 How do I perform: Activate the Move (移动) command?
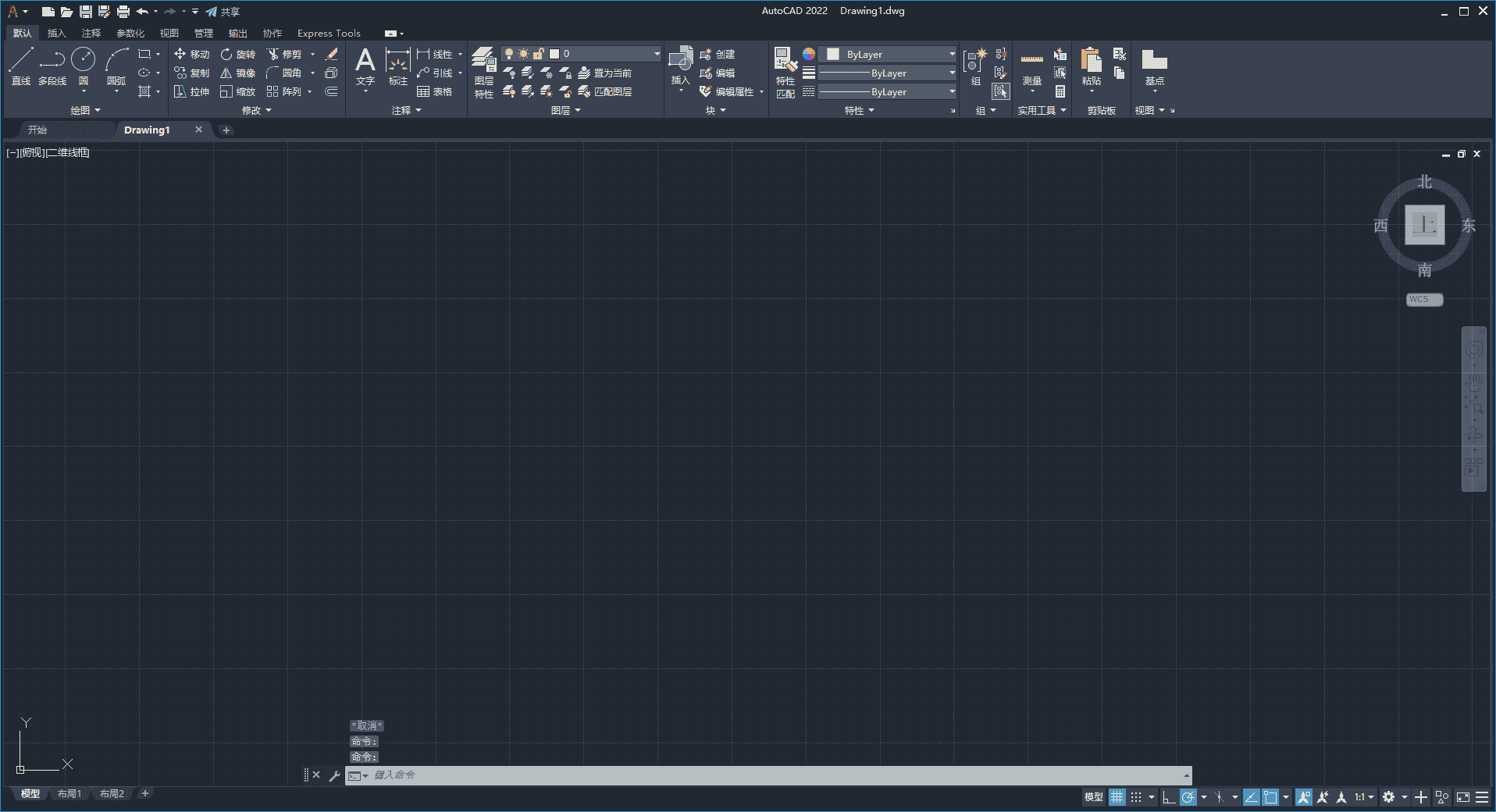coord(190,54)
